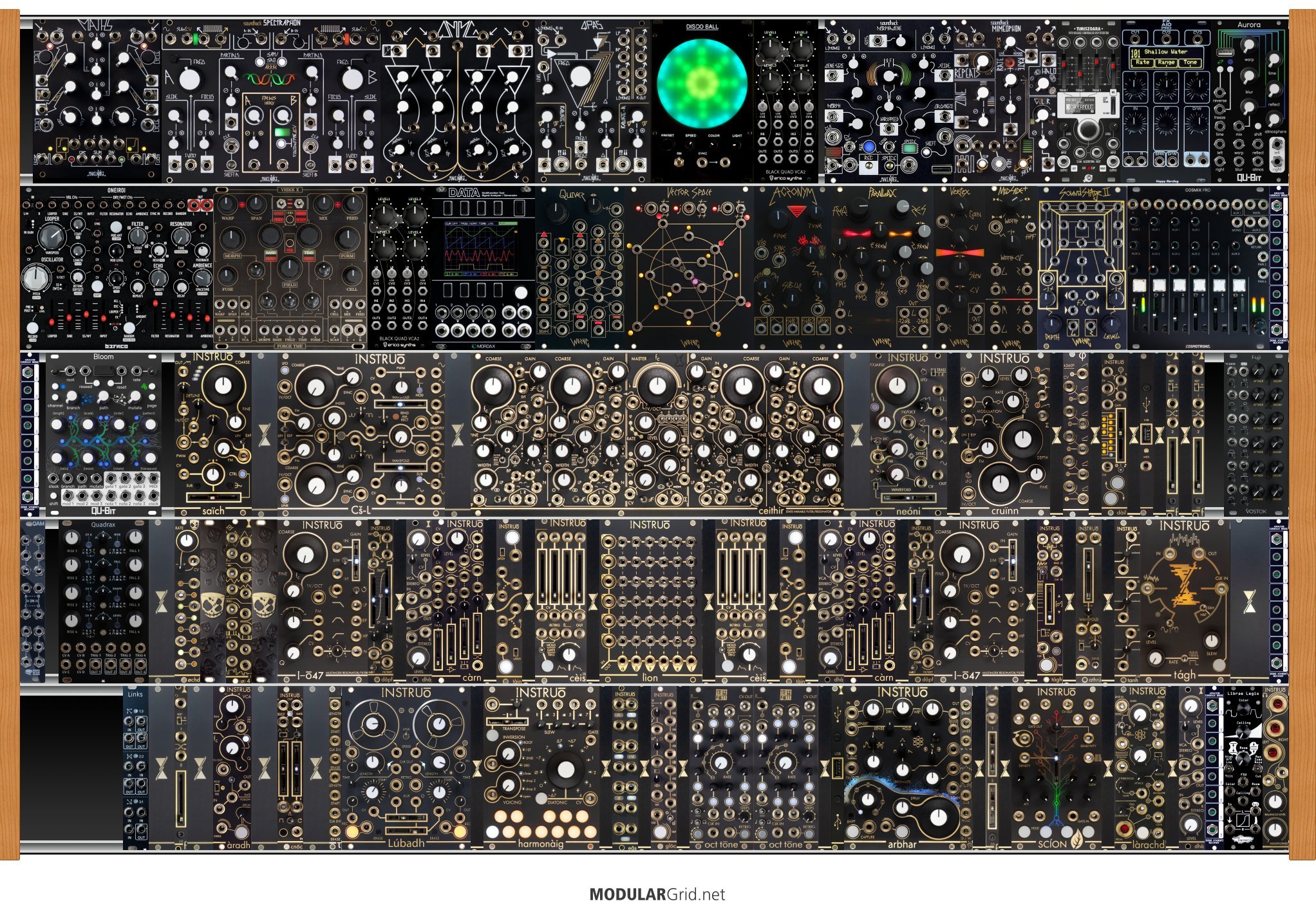Screen dimensions: 1316x908
Task: Click the cruinn module name label
Action: coord(1005,511)
